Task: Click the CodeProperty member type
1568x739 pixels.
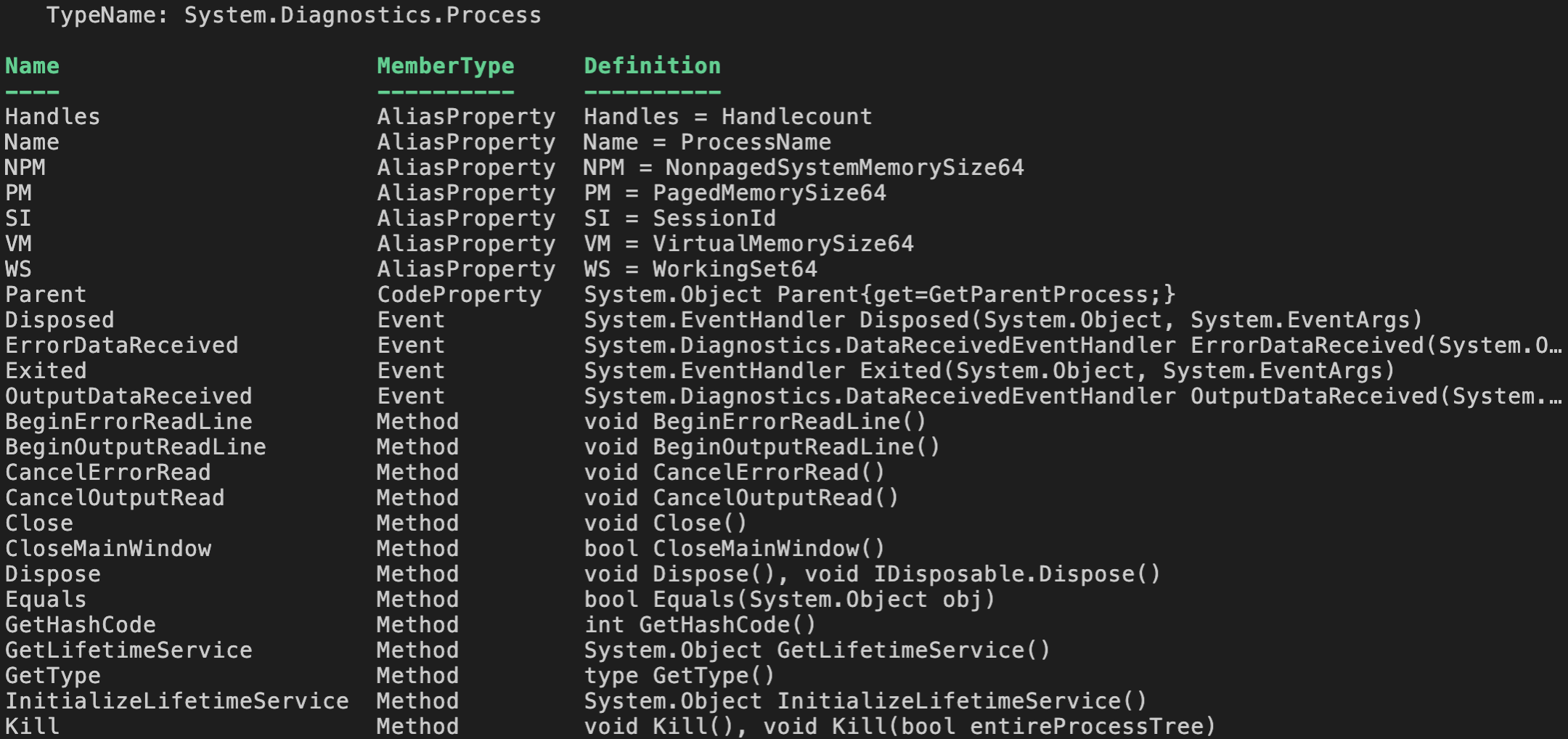Action: coord(460,295)
